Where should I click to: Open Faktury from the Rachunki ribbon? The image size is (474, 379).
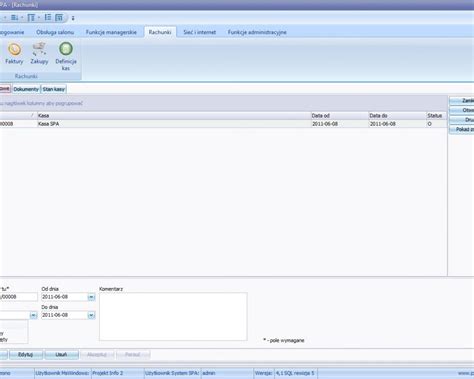pyautogui.click(x=14, y=53)
